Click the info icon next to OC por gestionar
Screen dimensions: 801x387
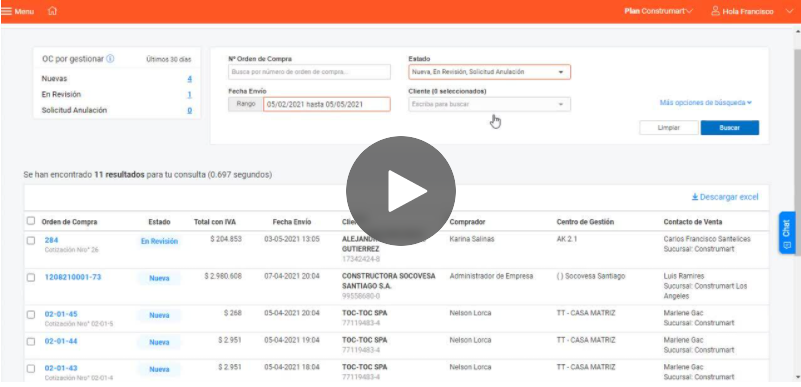coord(110,59)
